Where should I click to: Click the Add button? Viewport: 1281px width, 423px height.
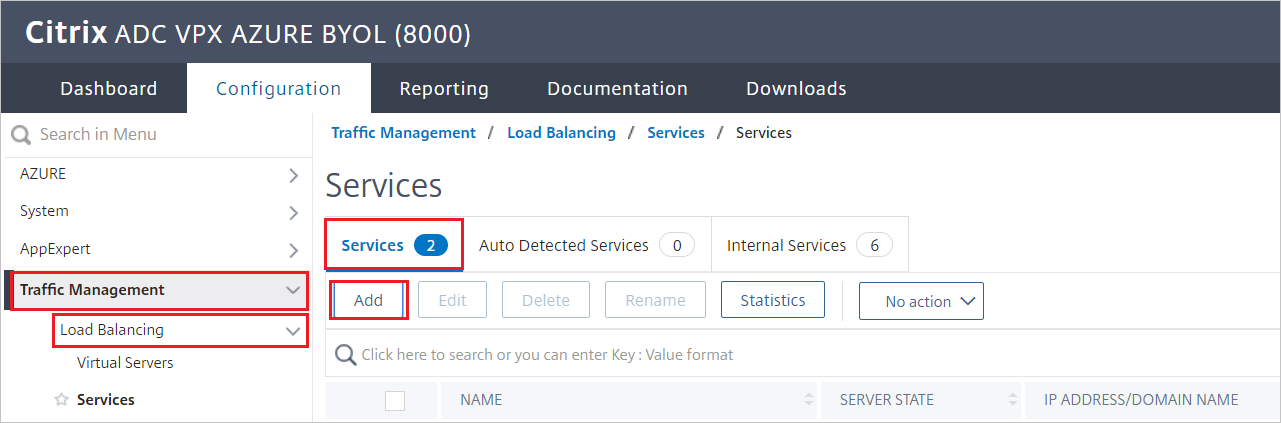coord(368,300)
